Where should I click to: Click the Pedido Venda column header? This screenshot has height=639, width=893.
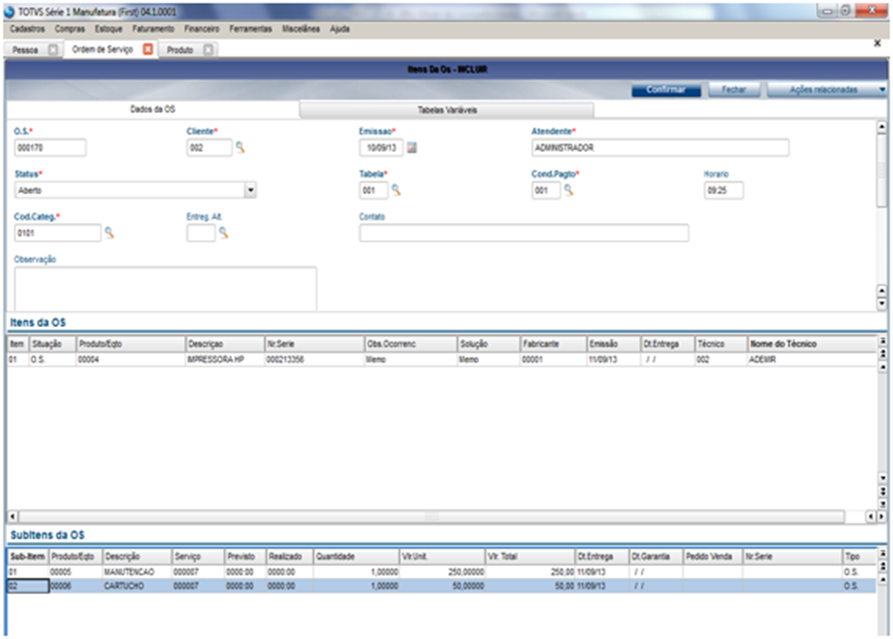click(x=713, y=556)
